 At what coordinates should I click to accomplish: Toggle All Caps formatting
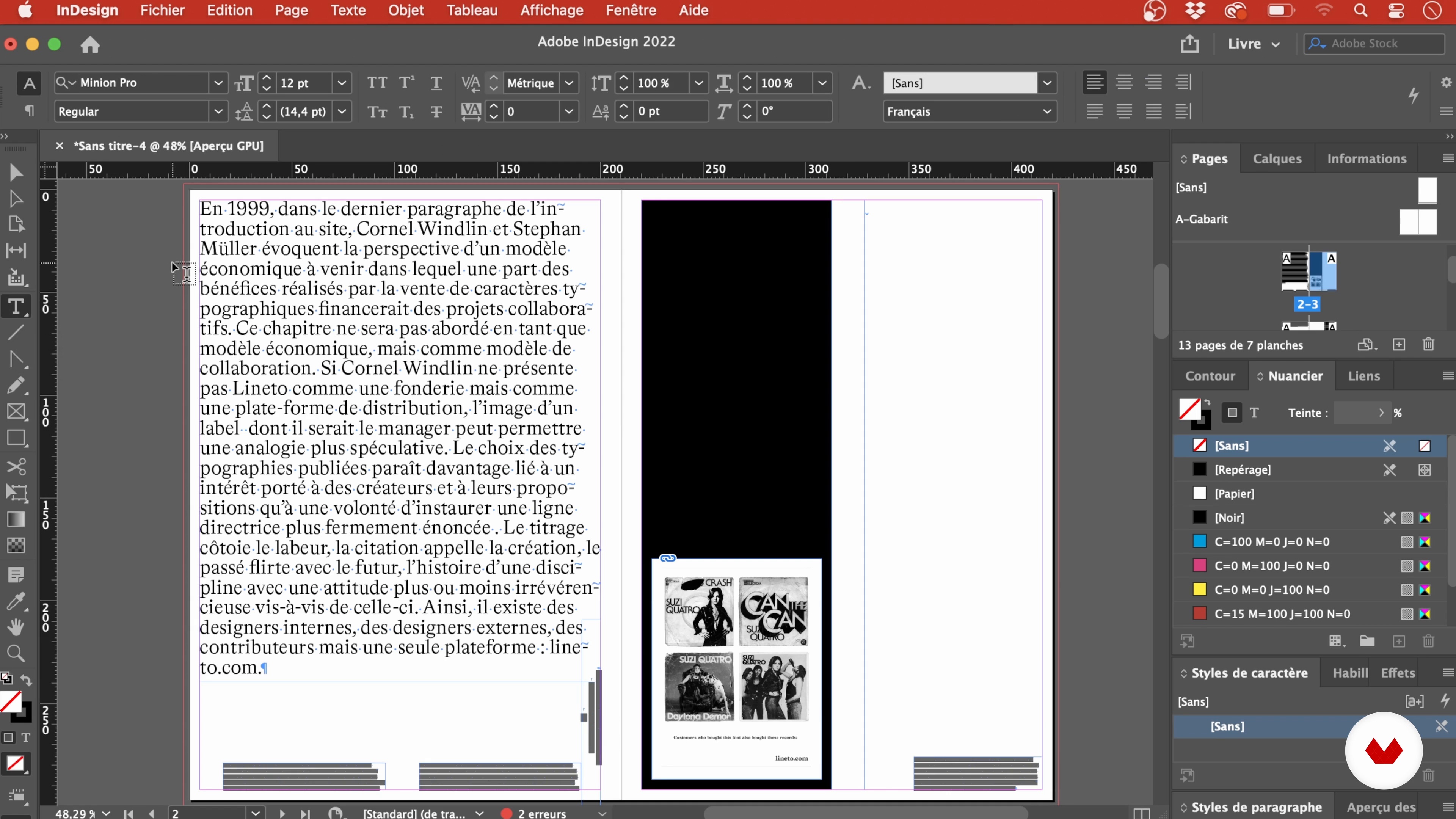[377, 83]
